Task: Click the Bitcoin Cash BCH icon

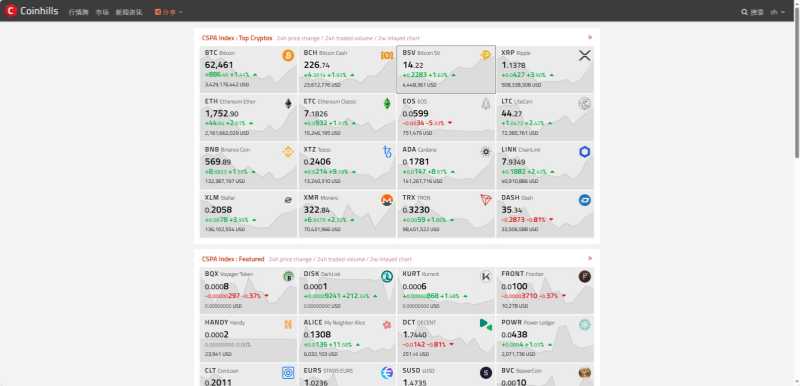Action: point(387,55)
